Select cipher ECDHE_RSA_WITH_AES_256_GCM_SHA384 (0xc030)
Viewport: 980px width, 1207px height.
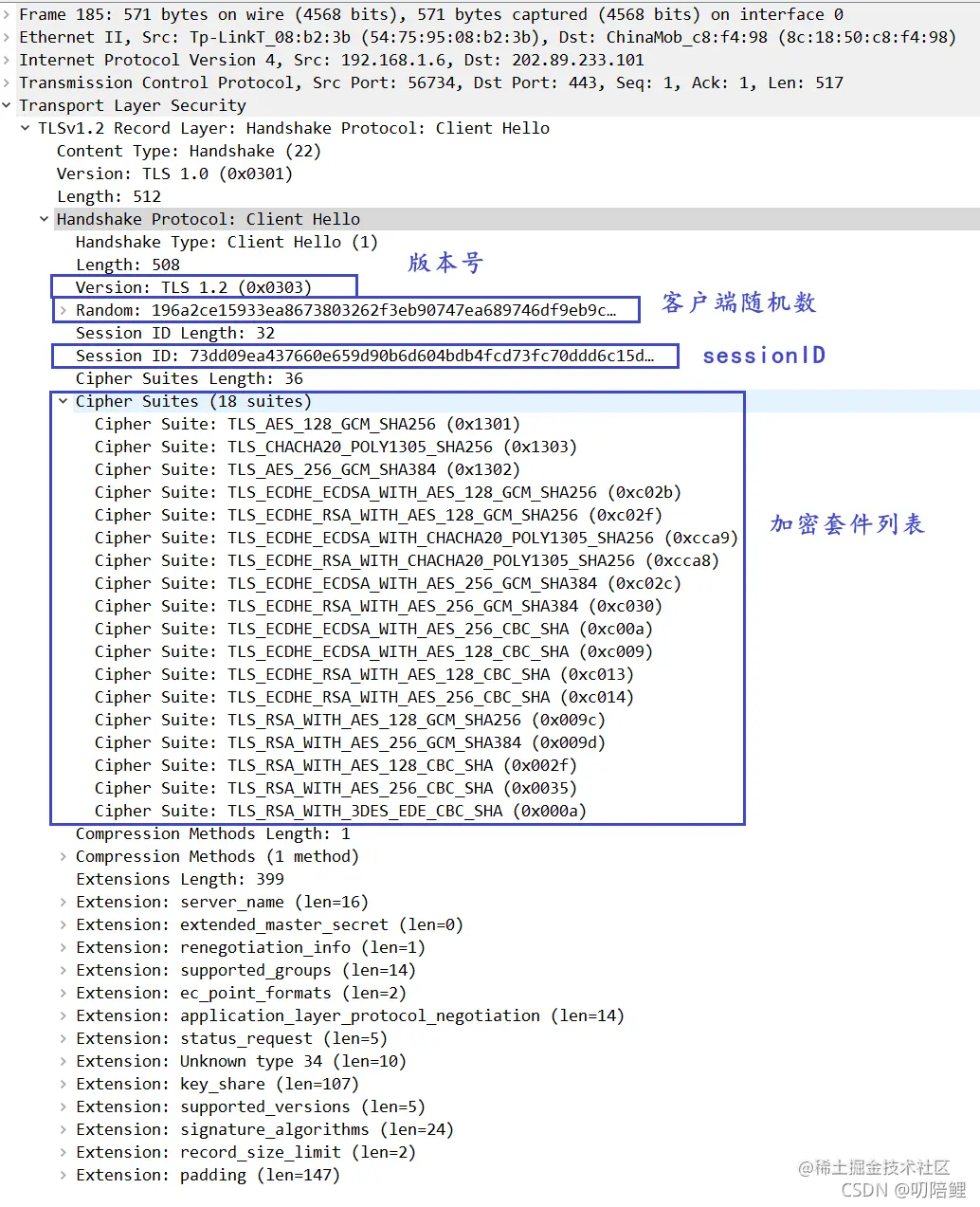click(x=378, y=606)
